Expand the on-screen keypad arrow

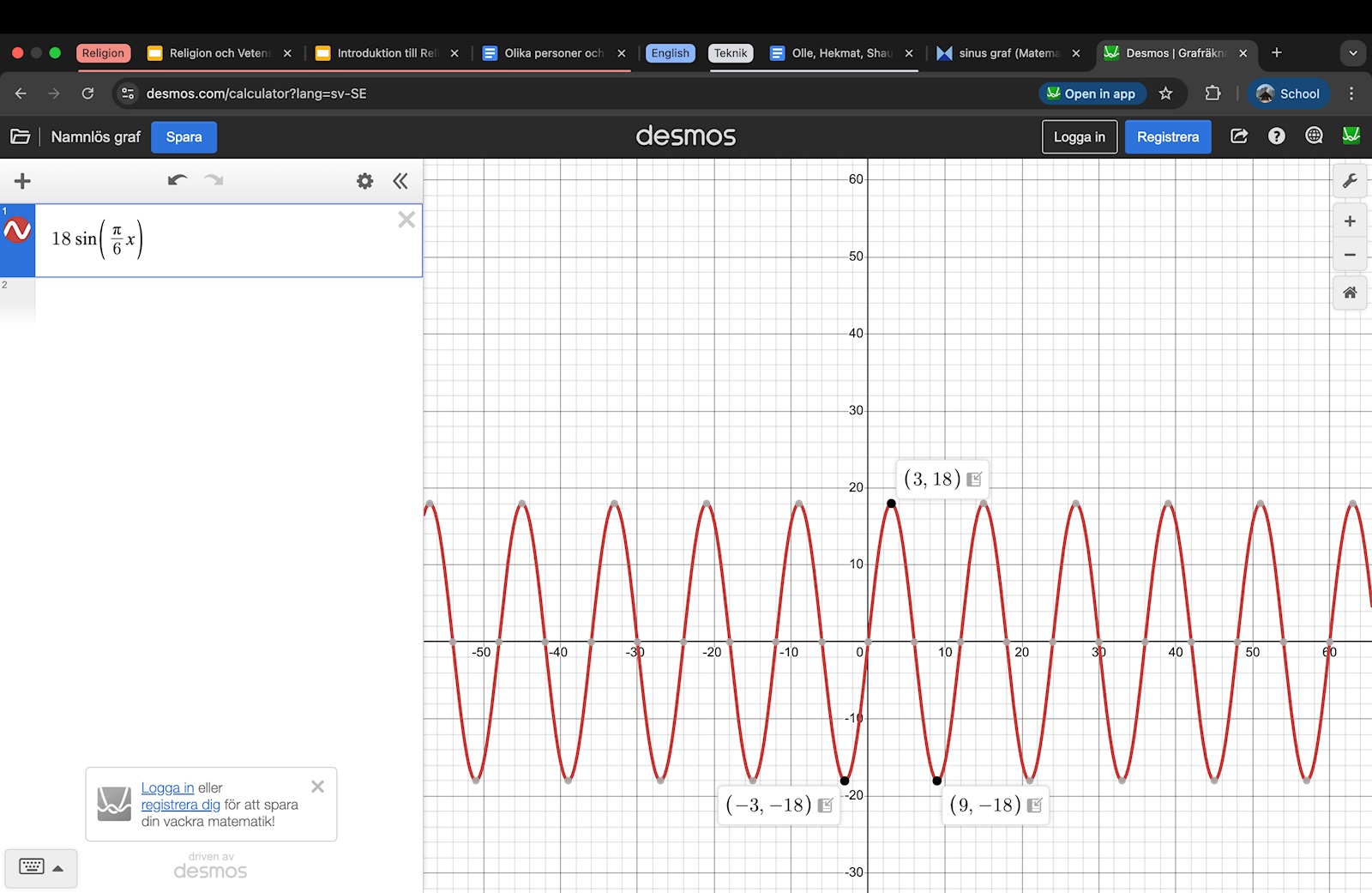click(58, 868)
